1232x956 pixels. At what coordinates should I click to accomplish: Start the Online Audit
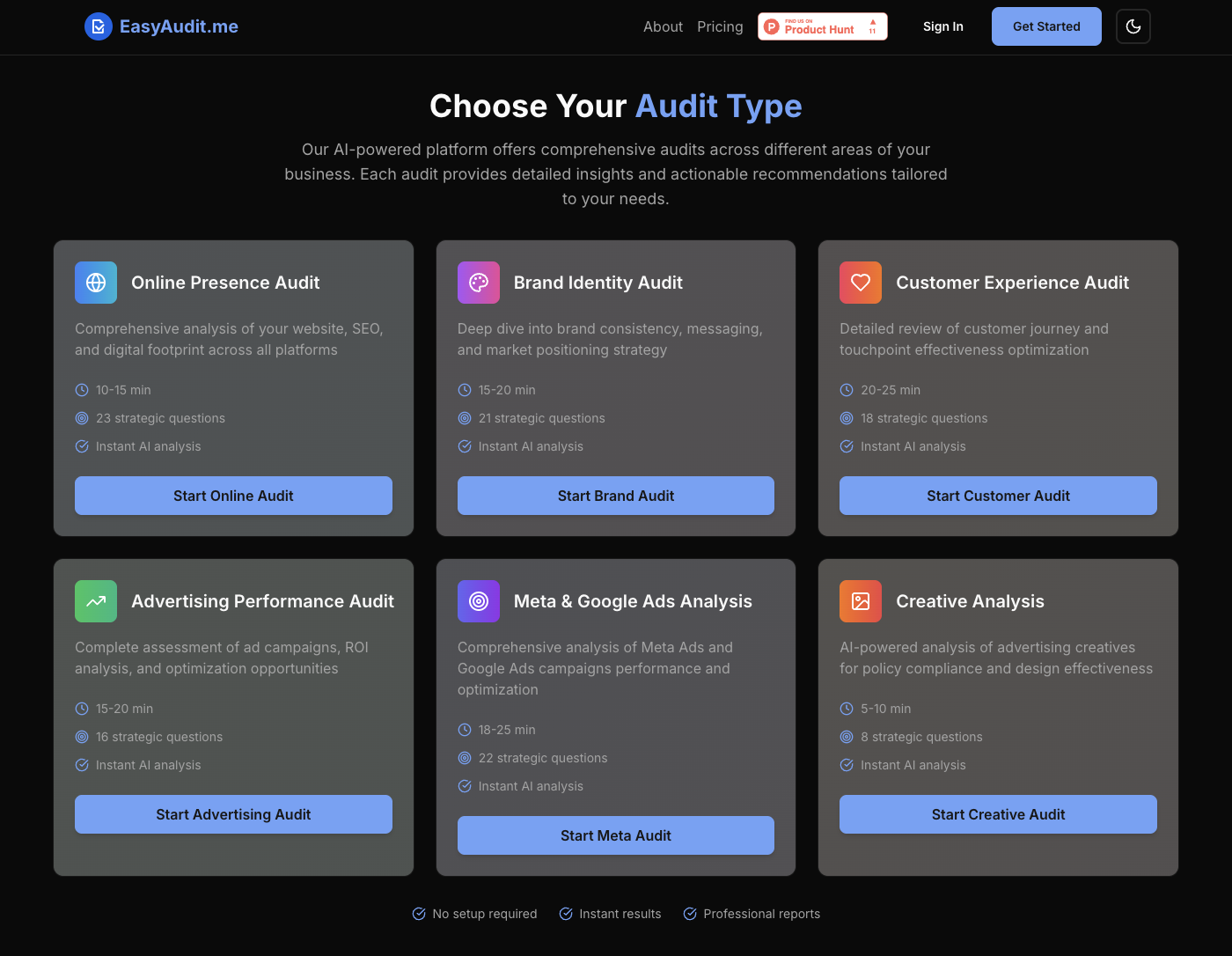[233, 496]
